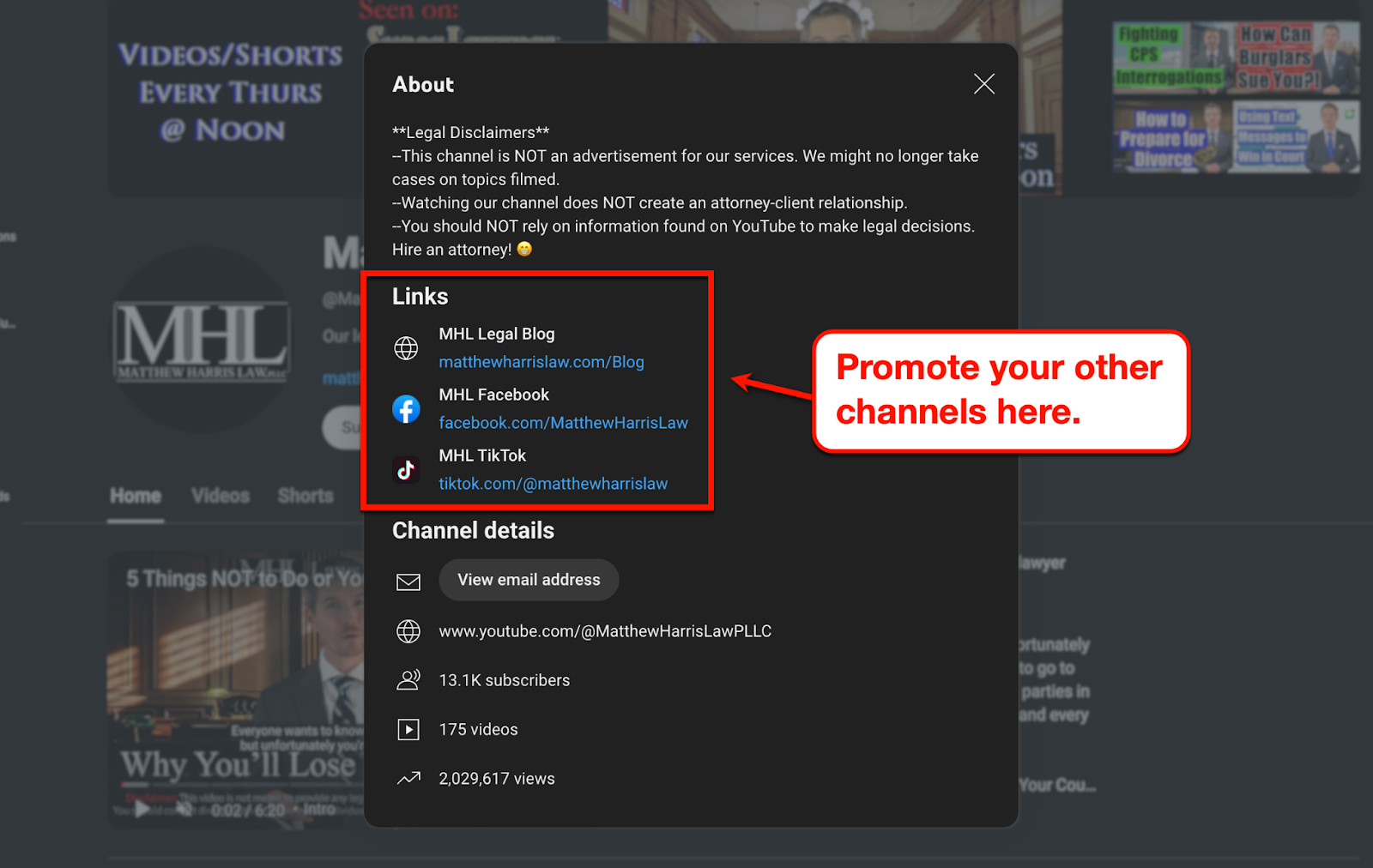
Task: Switch to the Shorts tab behind dialog
Action: (x=305, y=496)
